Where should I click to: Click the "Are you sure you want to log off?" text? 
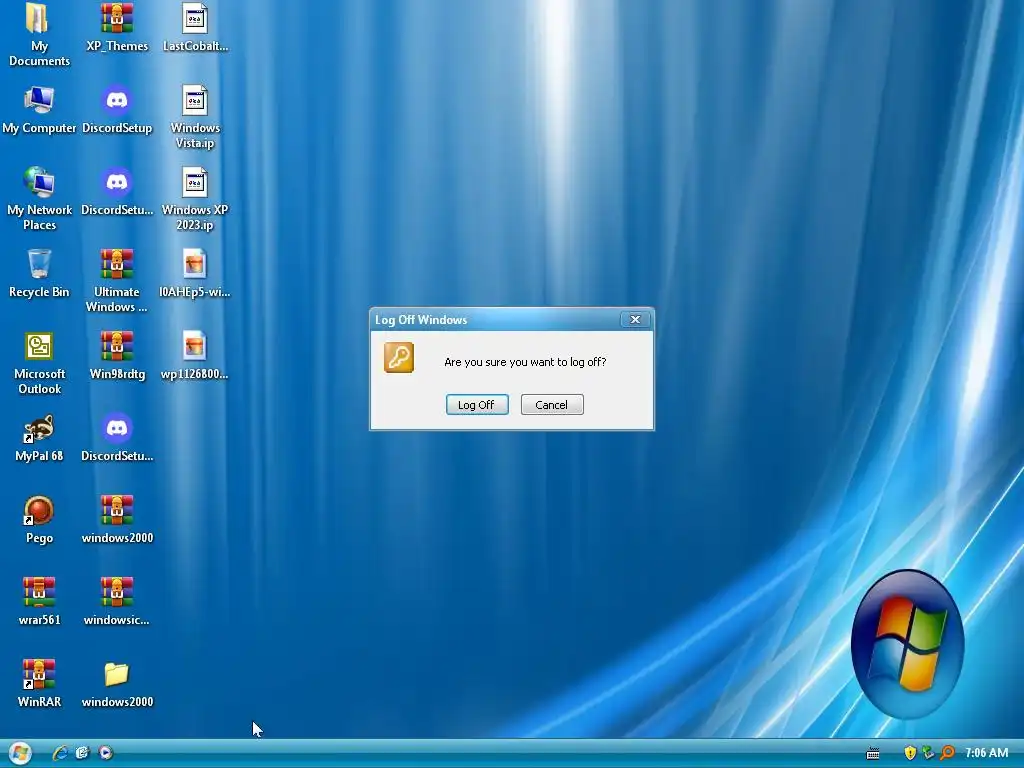525,362
